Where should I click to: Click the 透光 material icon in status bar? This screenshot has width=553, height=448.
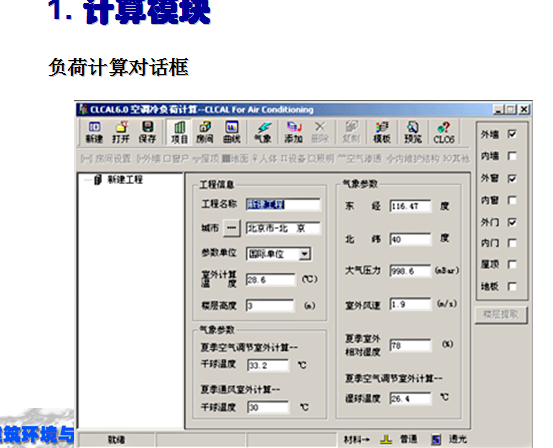436,440
